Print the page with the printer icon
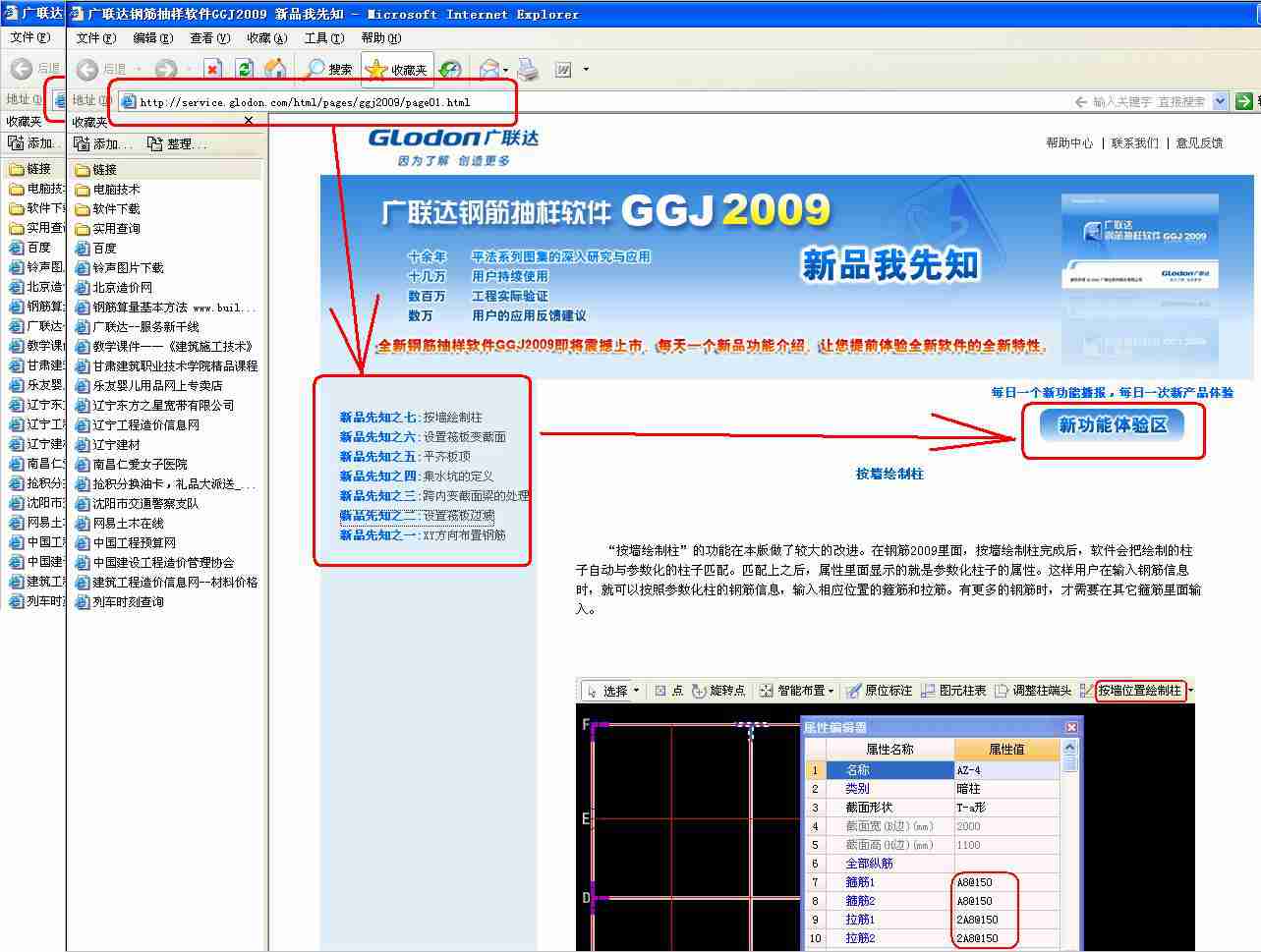Screen dimensions: 1261x952 click(x=528, y=69)
